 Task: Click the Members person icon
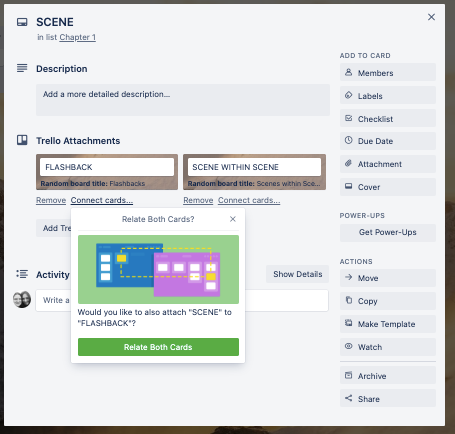[348, 72]
